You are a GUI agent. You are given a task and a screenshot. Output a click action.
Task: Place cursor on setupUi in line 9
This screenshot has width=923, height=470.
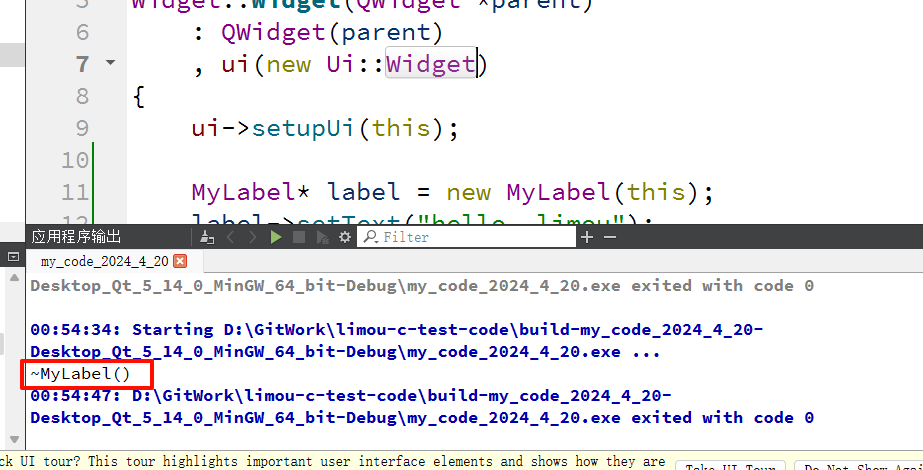pos(300,128)
